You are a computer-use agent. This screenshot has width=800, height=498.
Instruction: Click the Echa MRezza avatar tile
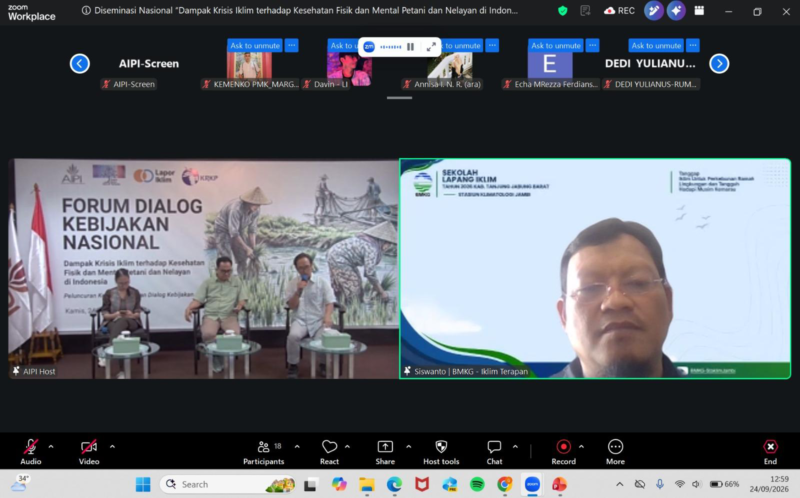pos(550,65)
